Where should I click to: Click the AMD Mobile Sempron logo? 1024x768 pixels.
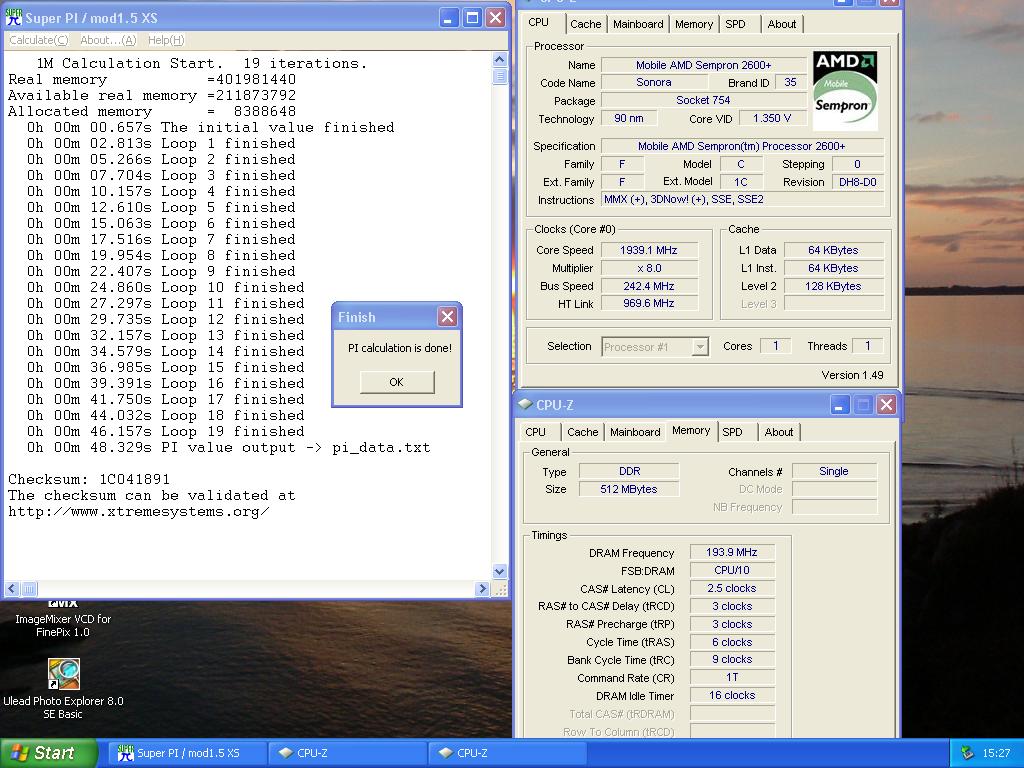pos(845,90)
